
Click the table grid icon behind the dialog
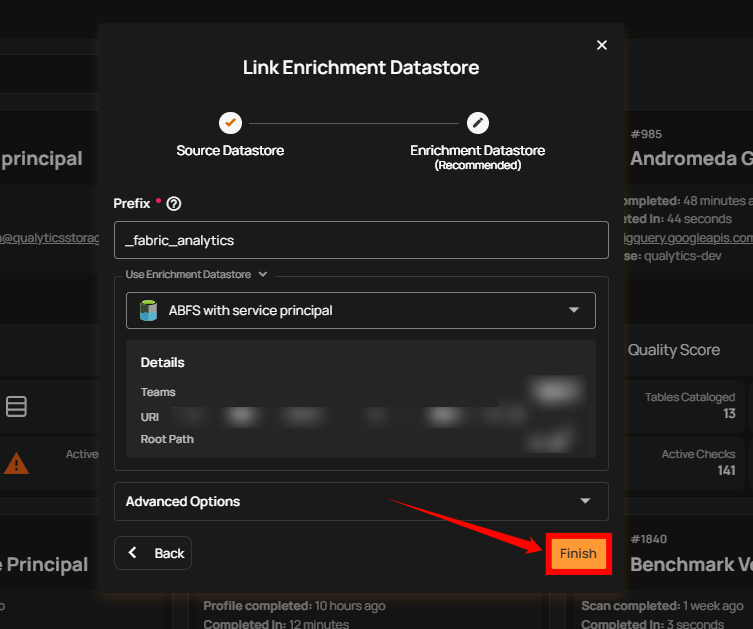tap(16, 406)
